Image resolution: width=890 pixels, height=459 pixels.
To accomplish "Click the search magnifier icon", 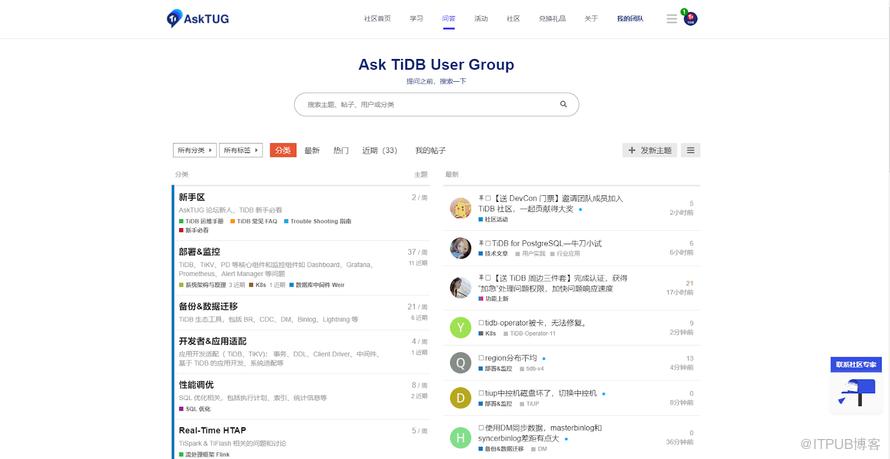I will coord(563,104).
